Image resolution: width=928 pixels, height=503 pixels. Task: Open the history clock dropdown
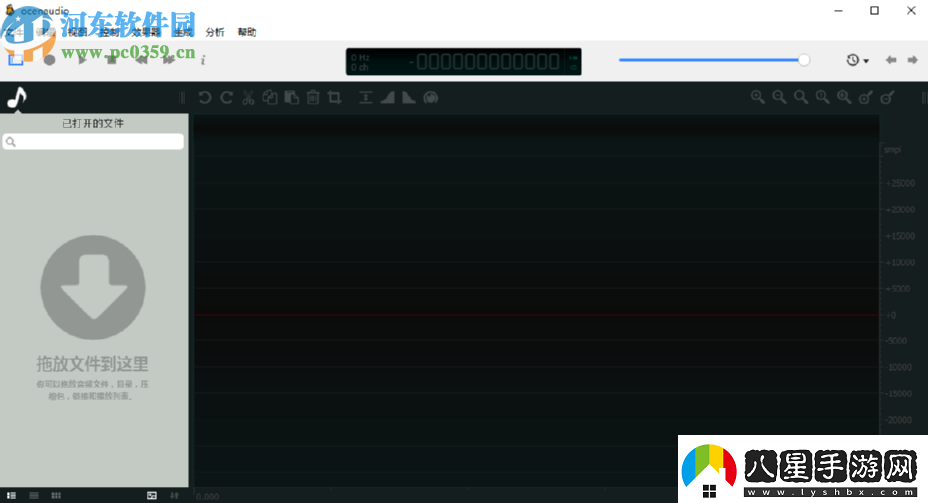click(x=857, y=60)
